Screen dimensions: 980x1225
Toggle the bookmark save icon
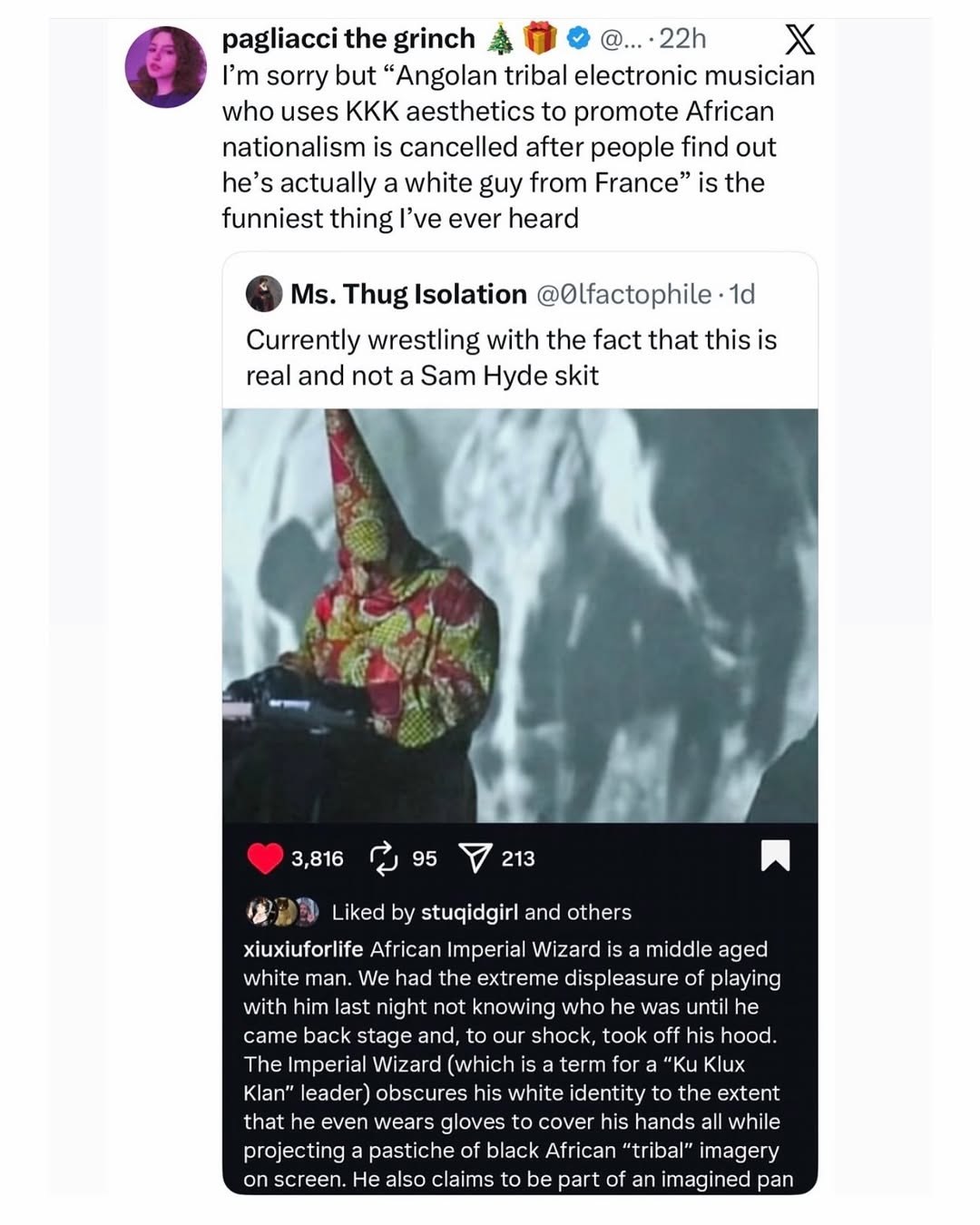tap(775, 856)
